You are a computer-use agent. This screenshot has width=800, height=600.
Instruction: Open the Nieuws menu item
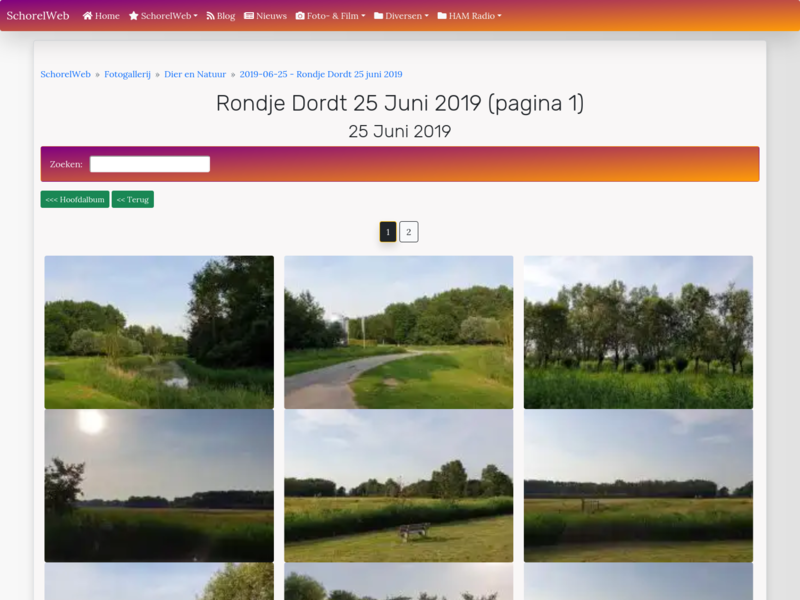click(x=265, y=16)
